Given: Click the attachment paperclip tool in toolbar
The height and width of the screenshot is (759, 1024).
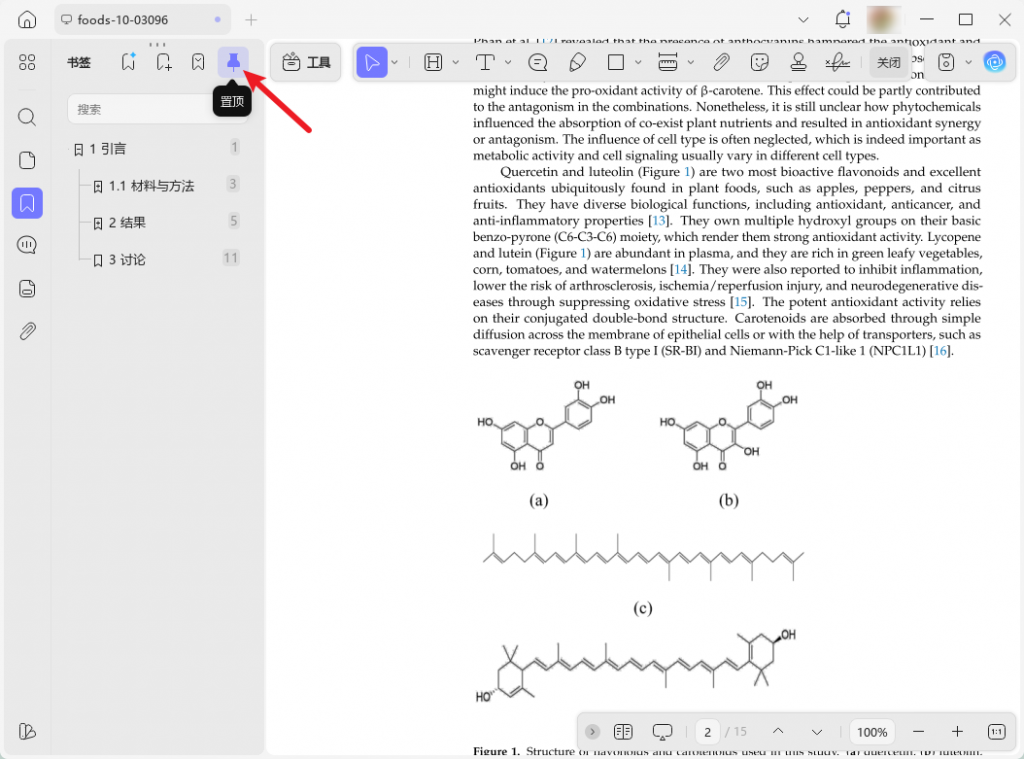Looking at the screenshot, I should (x=721, y=62).
